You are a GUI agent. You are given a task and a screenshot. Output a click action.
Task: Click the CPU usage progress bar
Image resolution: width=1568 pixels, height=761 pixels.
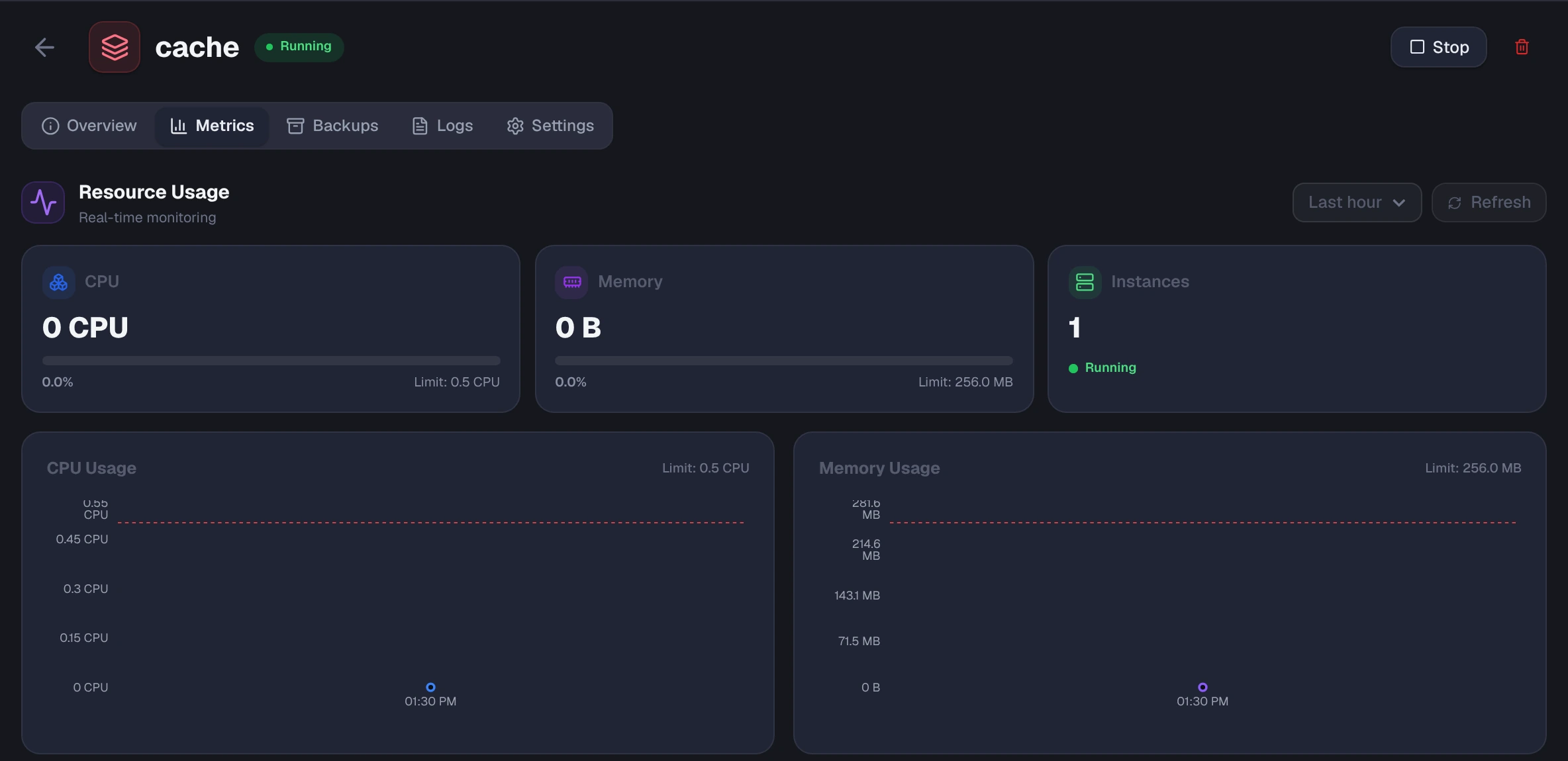[271, 361]
